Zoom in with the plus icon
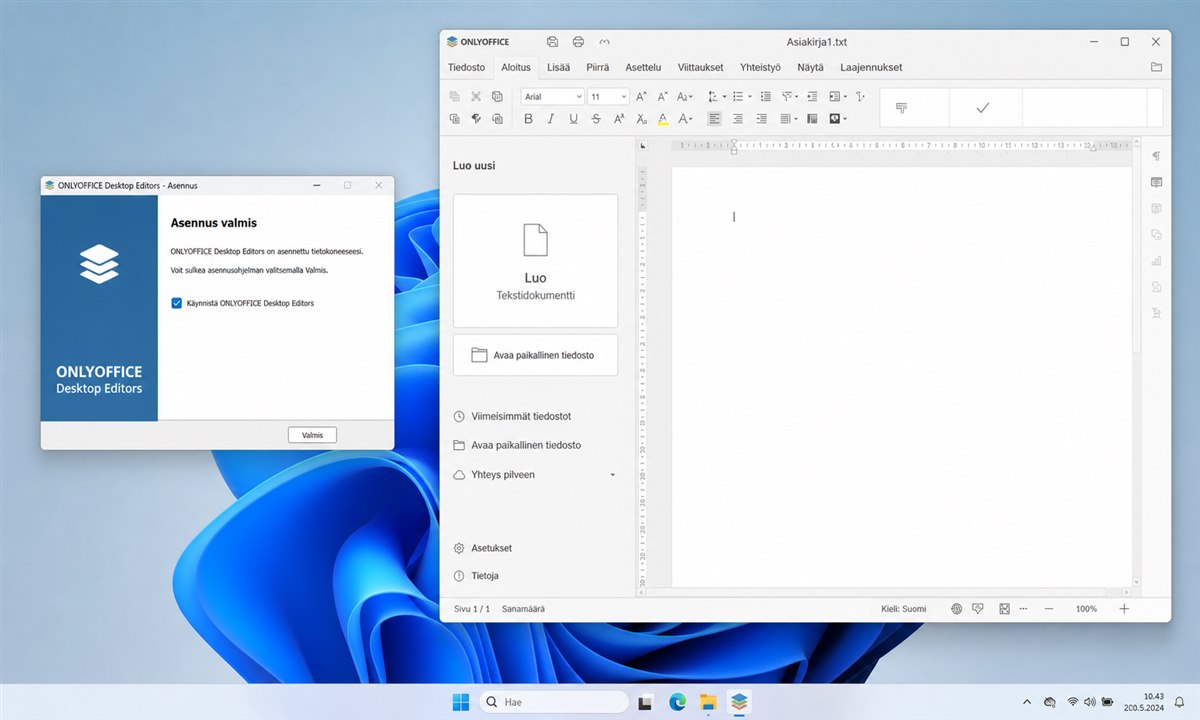This screenshot has width=1200, height=720. coord(1124,608)
